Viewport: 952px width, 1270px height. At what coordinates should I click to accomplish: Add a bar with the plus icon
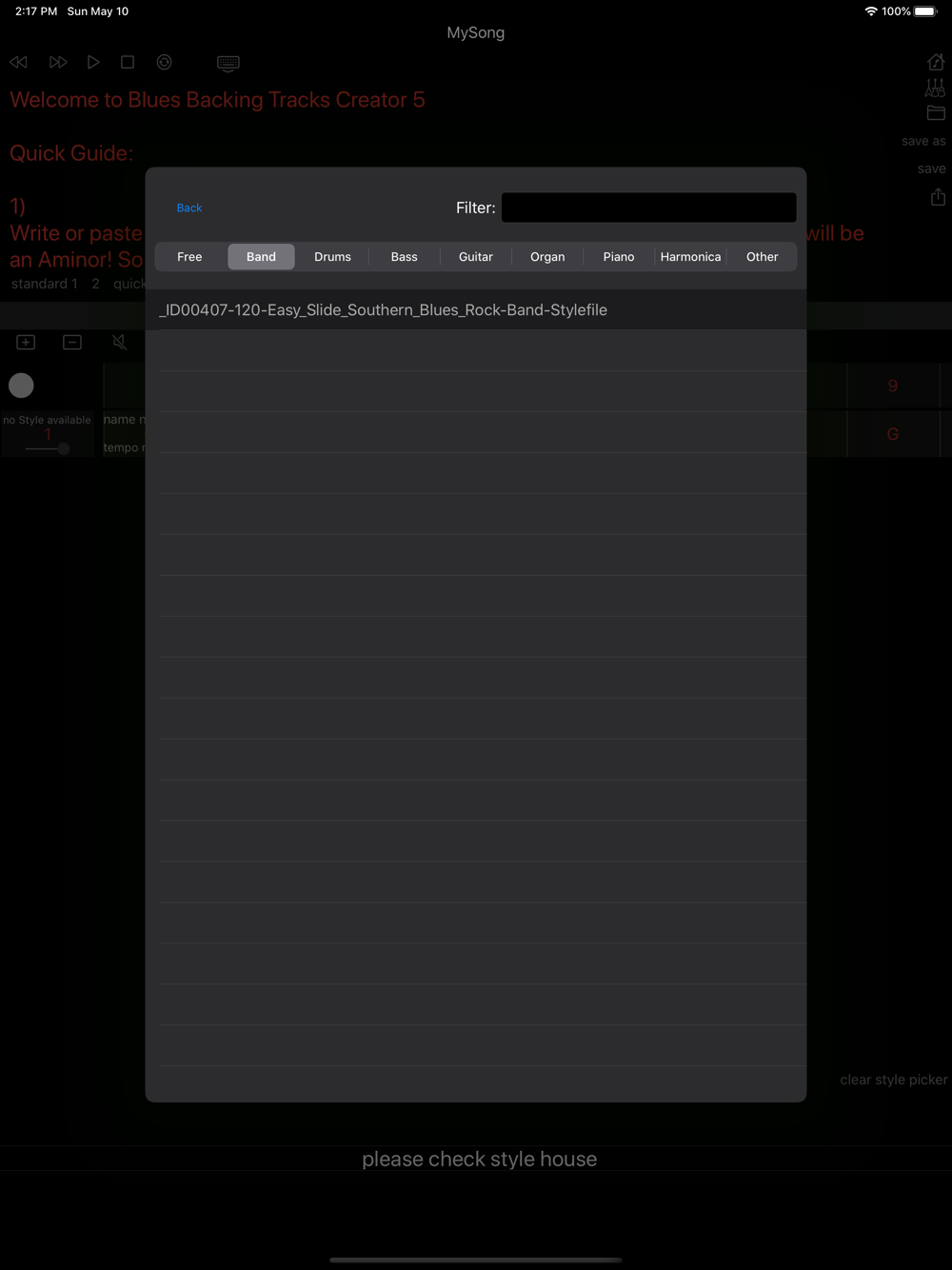pos(26,342)
